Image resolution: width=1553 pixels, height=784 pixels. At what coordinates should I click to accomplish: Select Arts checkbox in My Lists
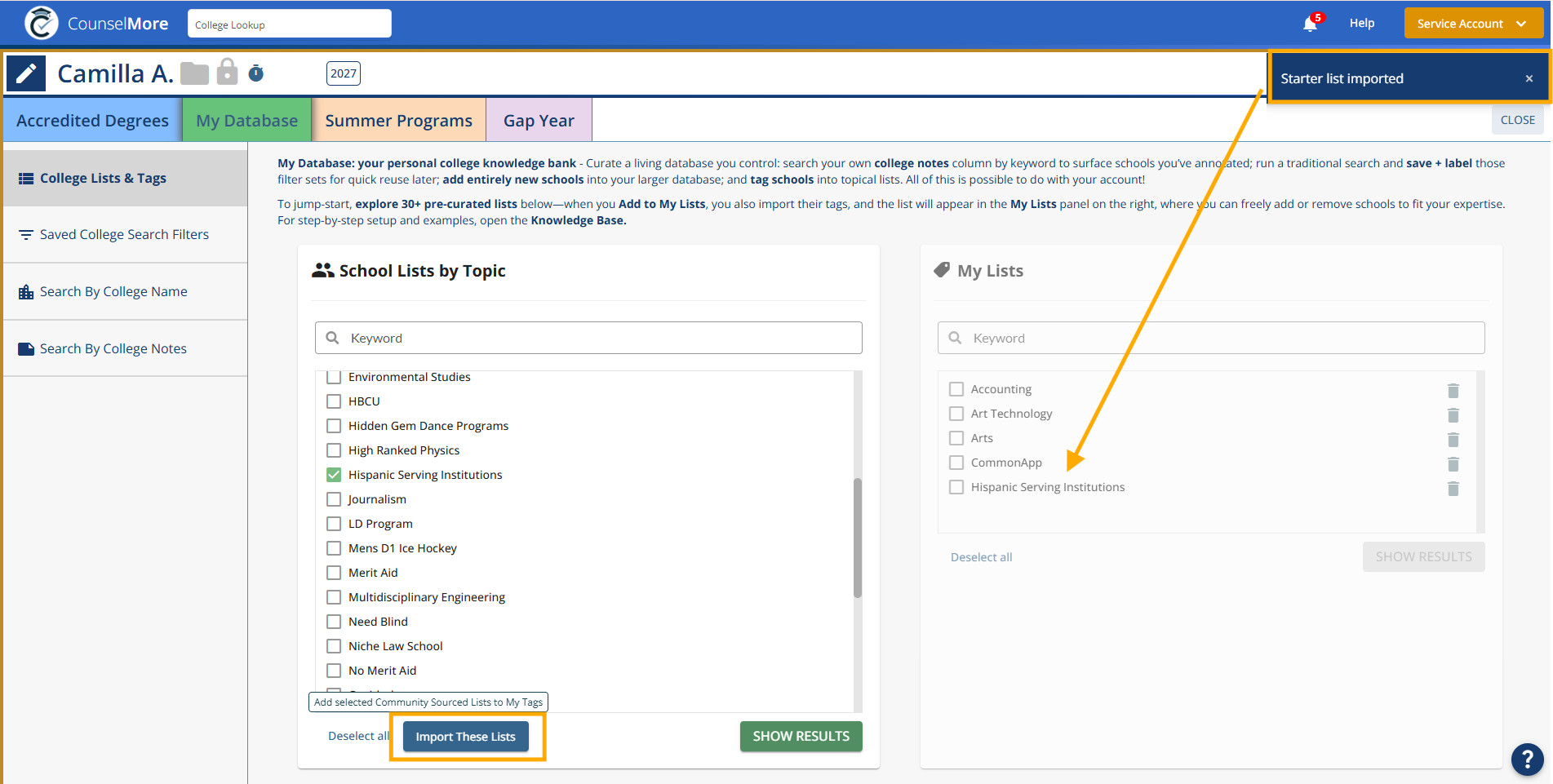click(956, 438)
